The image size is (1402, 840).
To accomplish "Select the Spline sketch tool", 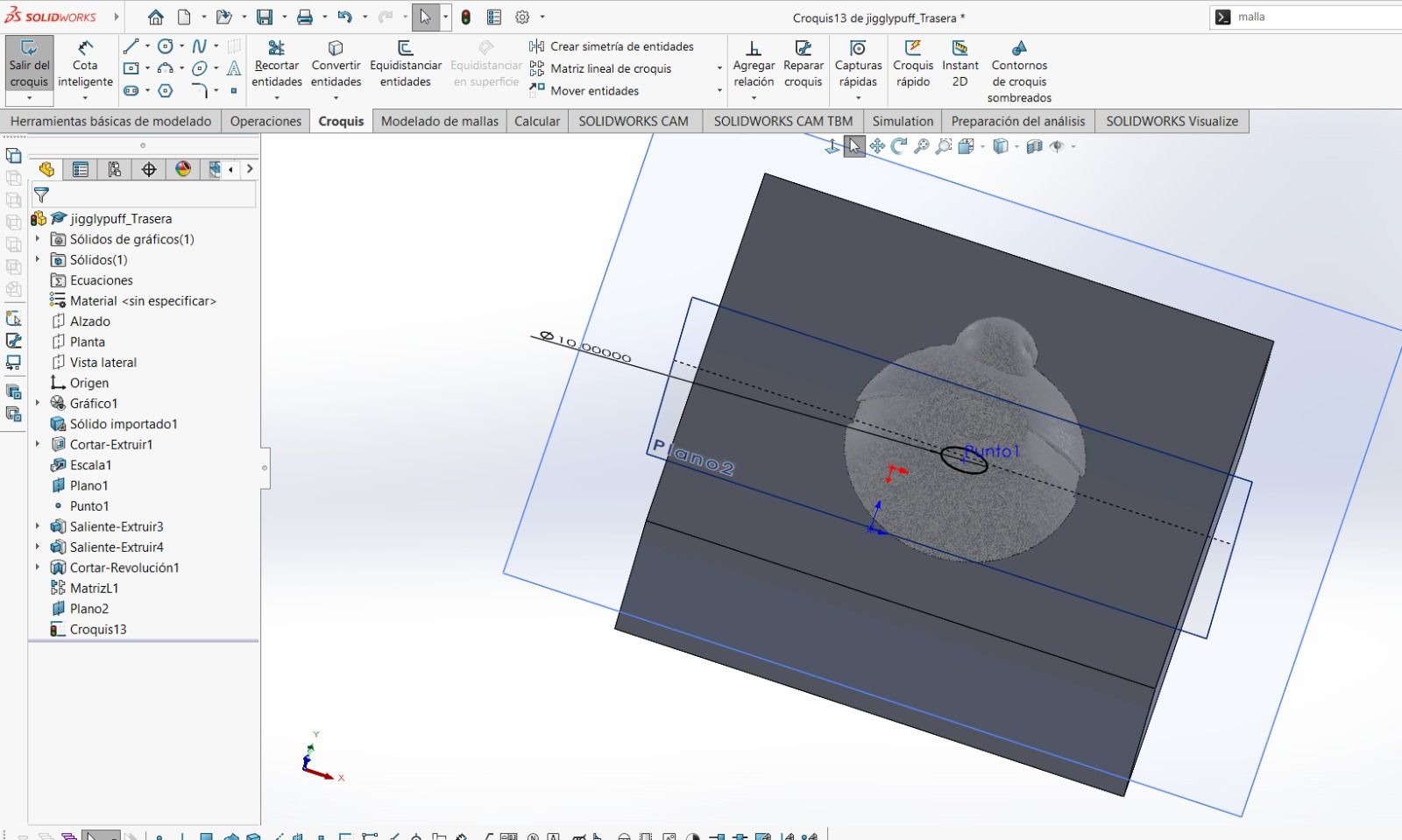I will (199, 46).
